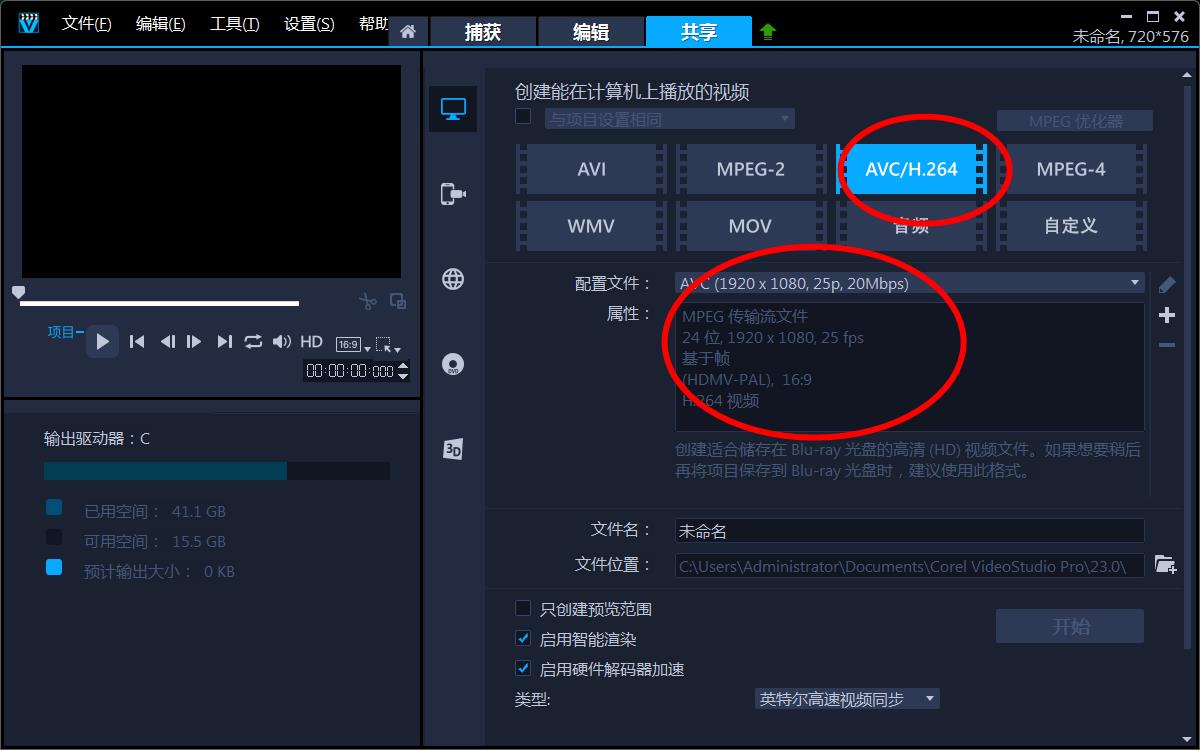This screenshot has width=1200, height=750.
Task: Click the 开始 start button
Action: click(1070, 626)
